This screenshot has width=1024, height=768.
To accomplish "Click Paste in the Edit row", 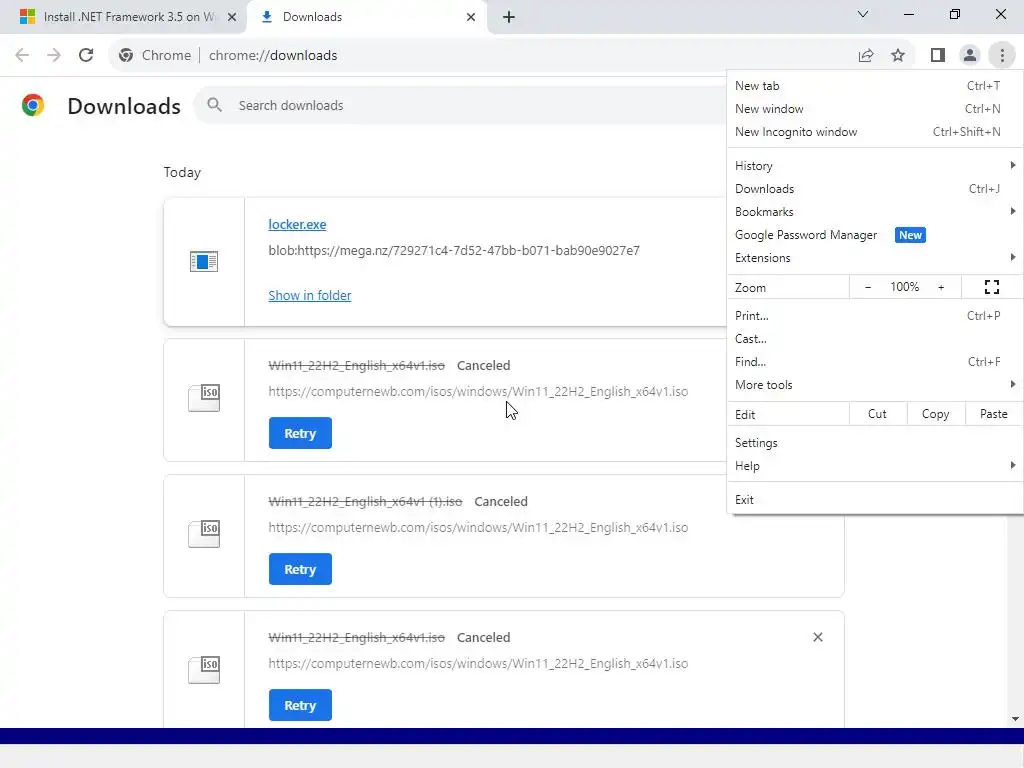I will pos(993,414).
